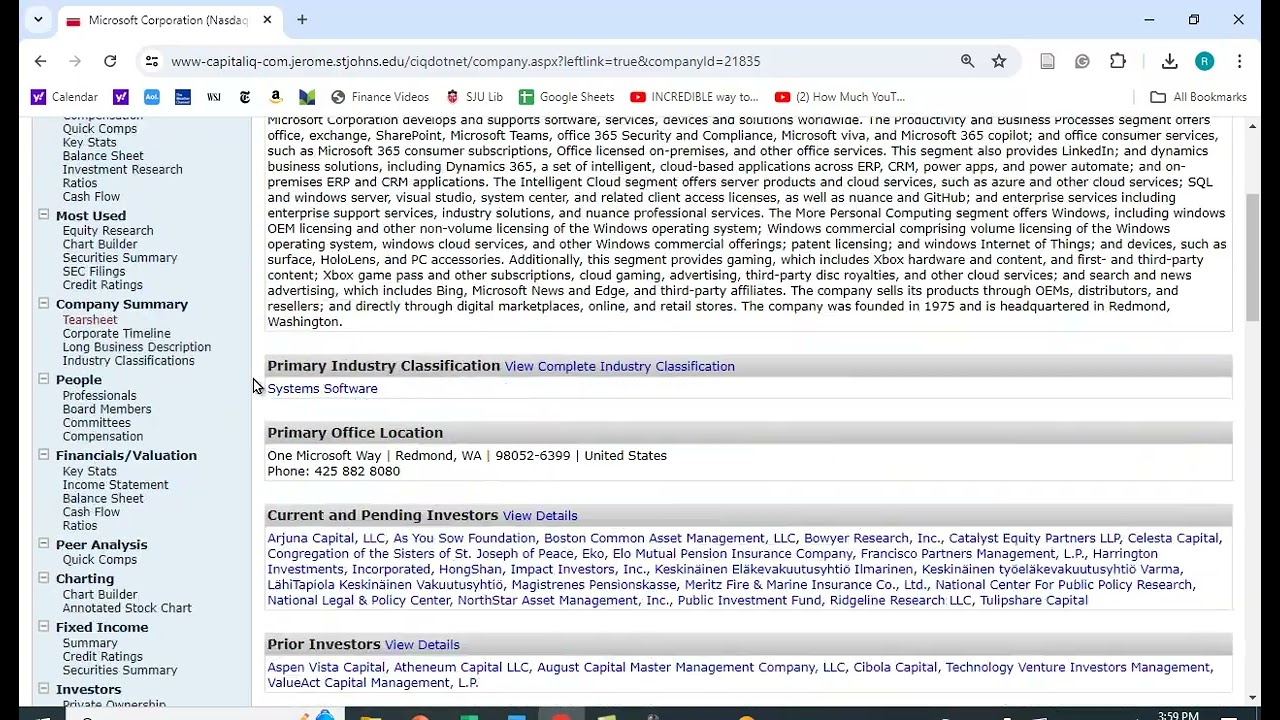This screenshot has height=720, width=1280.
Task: Collapse the Charting section
Action: pos(43,577)
